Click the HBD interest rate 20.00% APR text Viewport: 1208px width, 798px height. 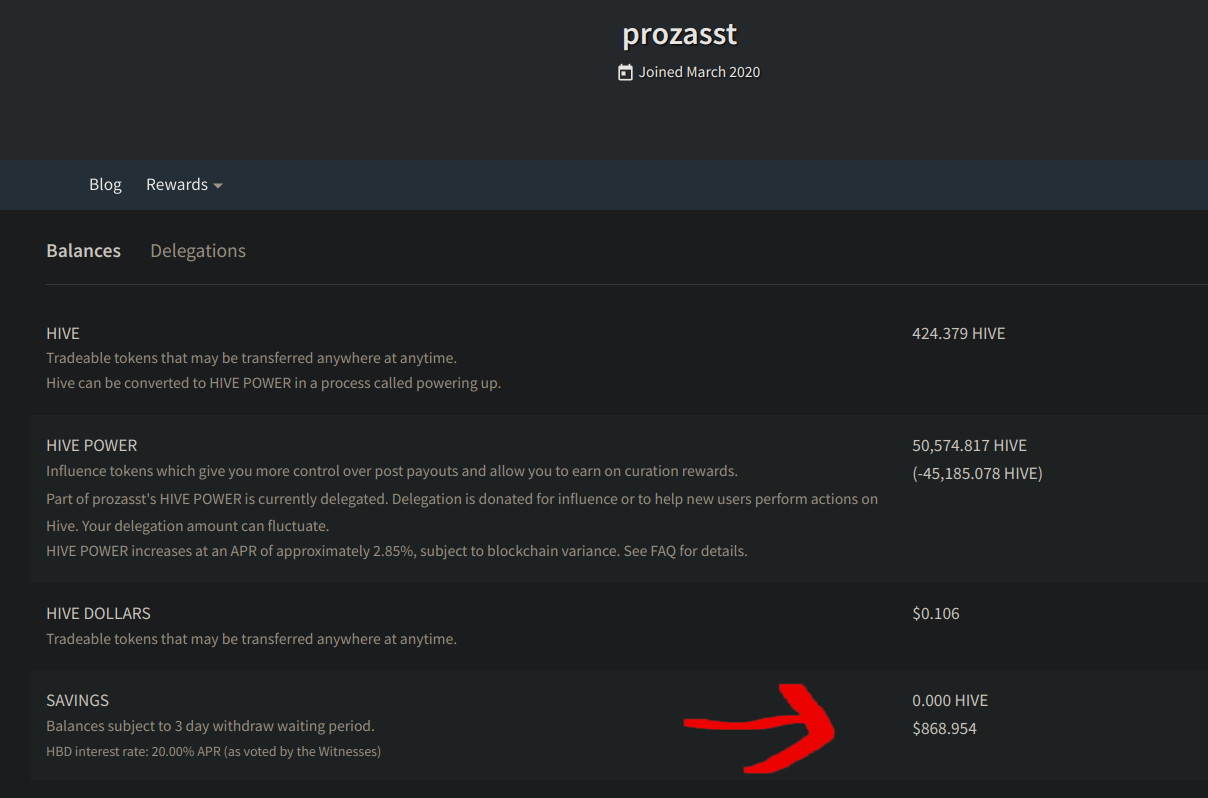213,751
